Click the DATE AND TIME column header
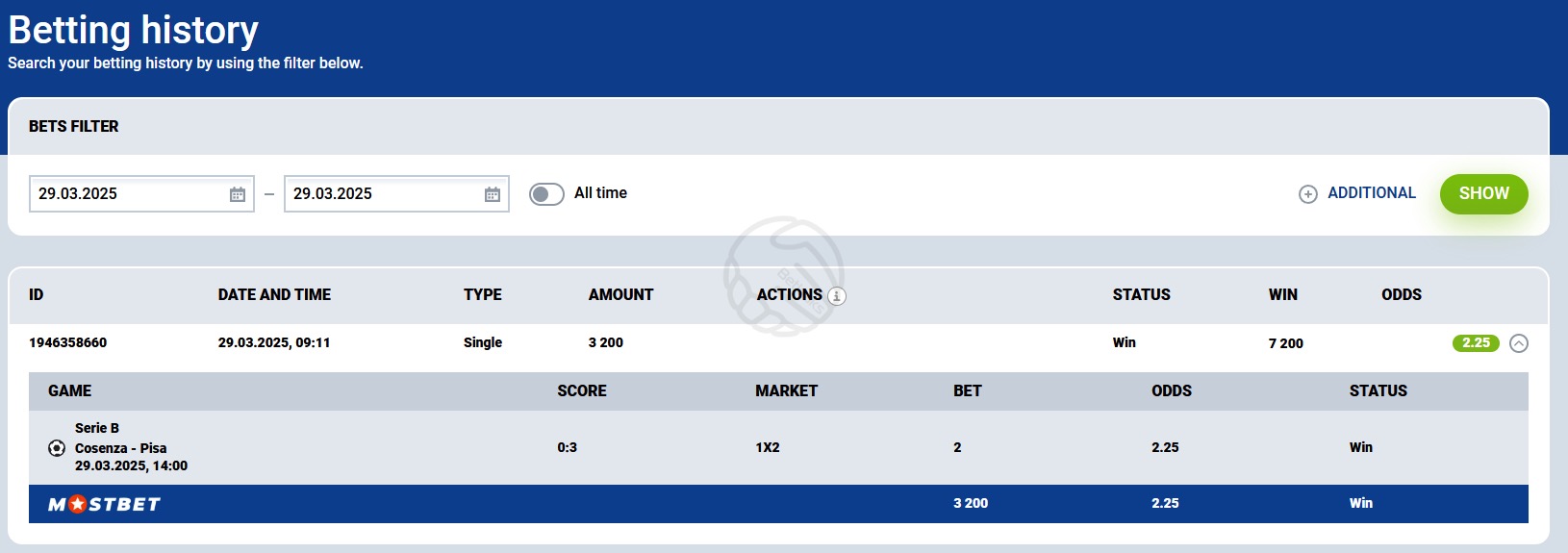The height and width of the screenshot is (553, 1568). [274, 295]
